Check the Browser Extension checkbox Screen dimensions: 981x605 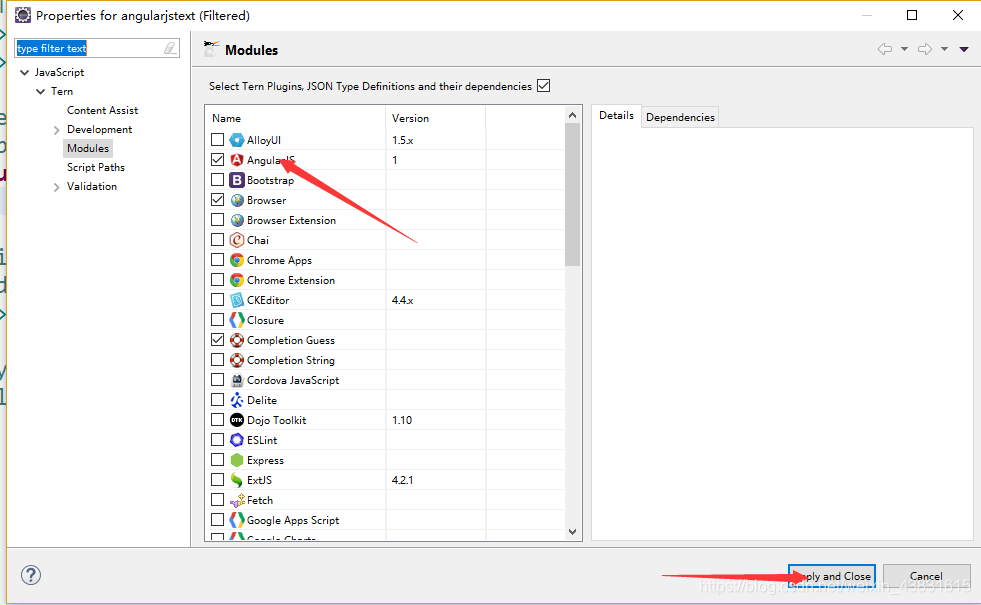217,220
